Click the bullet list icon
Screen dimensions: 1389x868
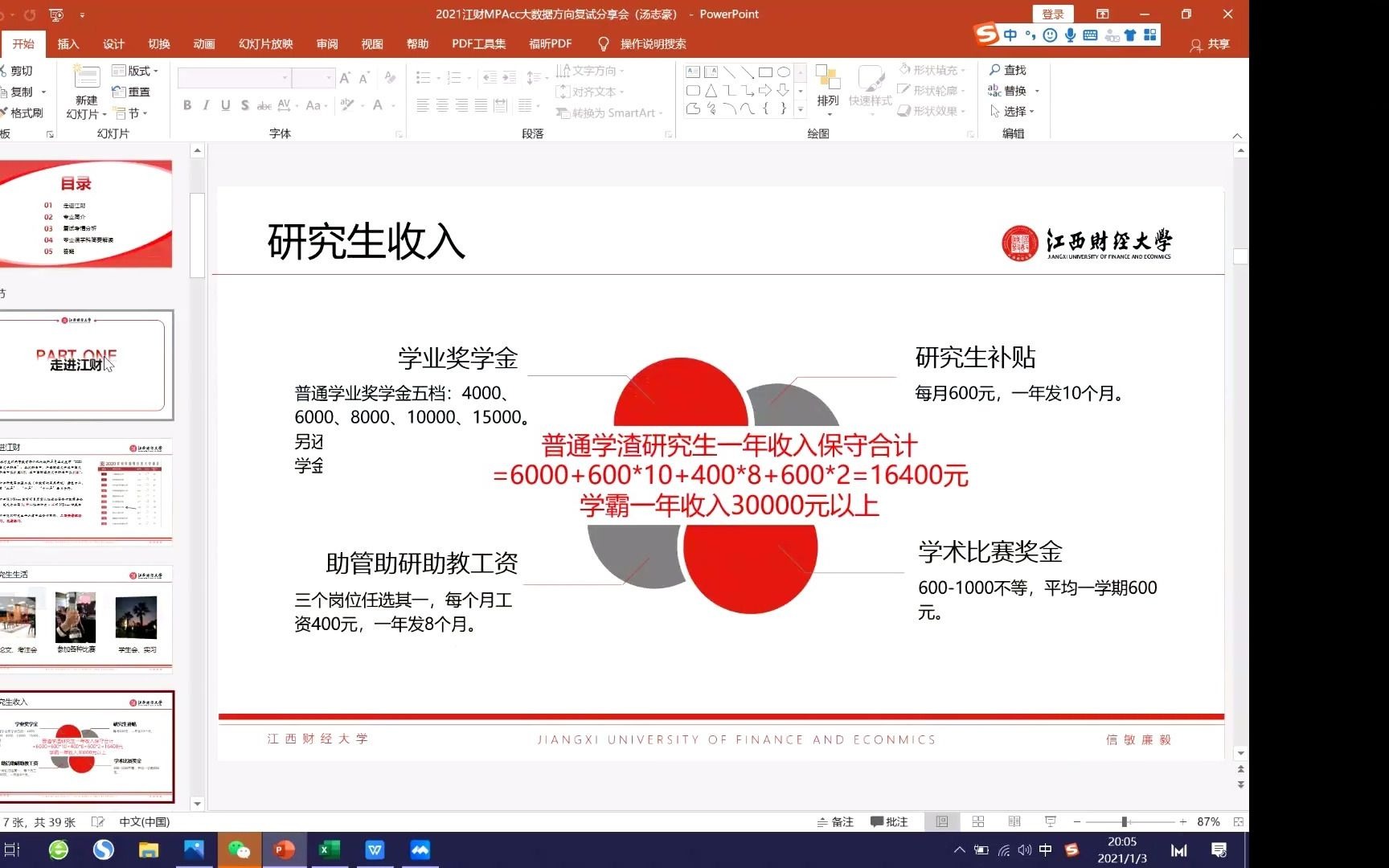[x=423, y=78]
